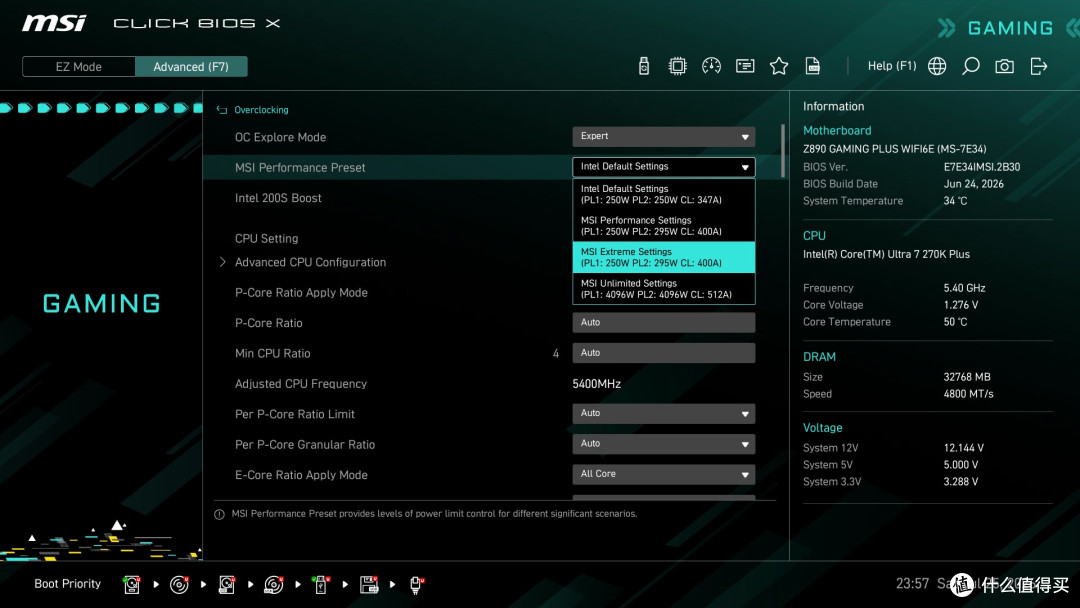Click the Core Voltage 1.276 V value
Screen dimensions: 1080x608
961,305
